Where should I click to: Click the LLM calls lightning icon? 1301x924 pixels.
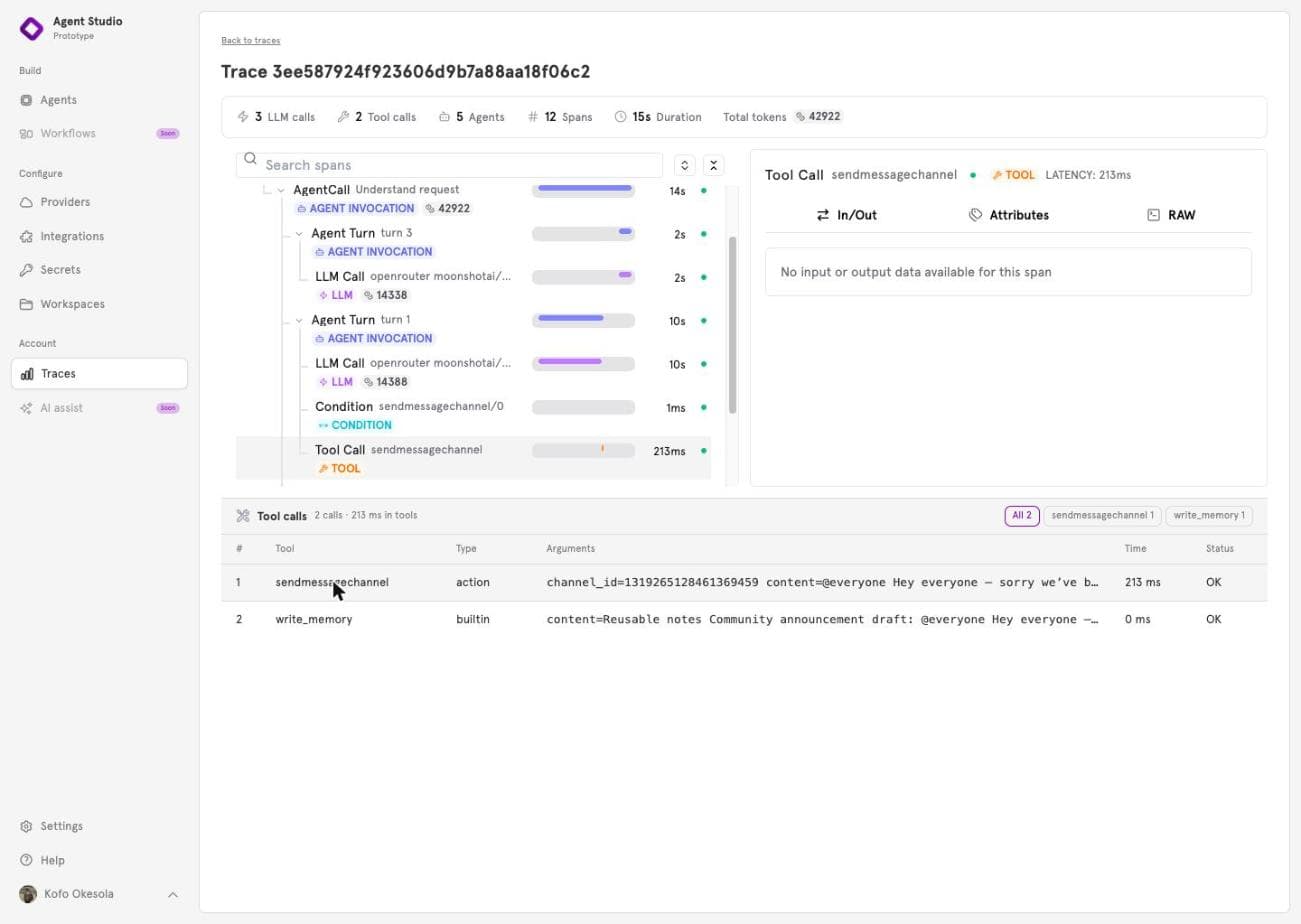tap(243, 117)
